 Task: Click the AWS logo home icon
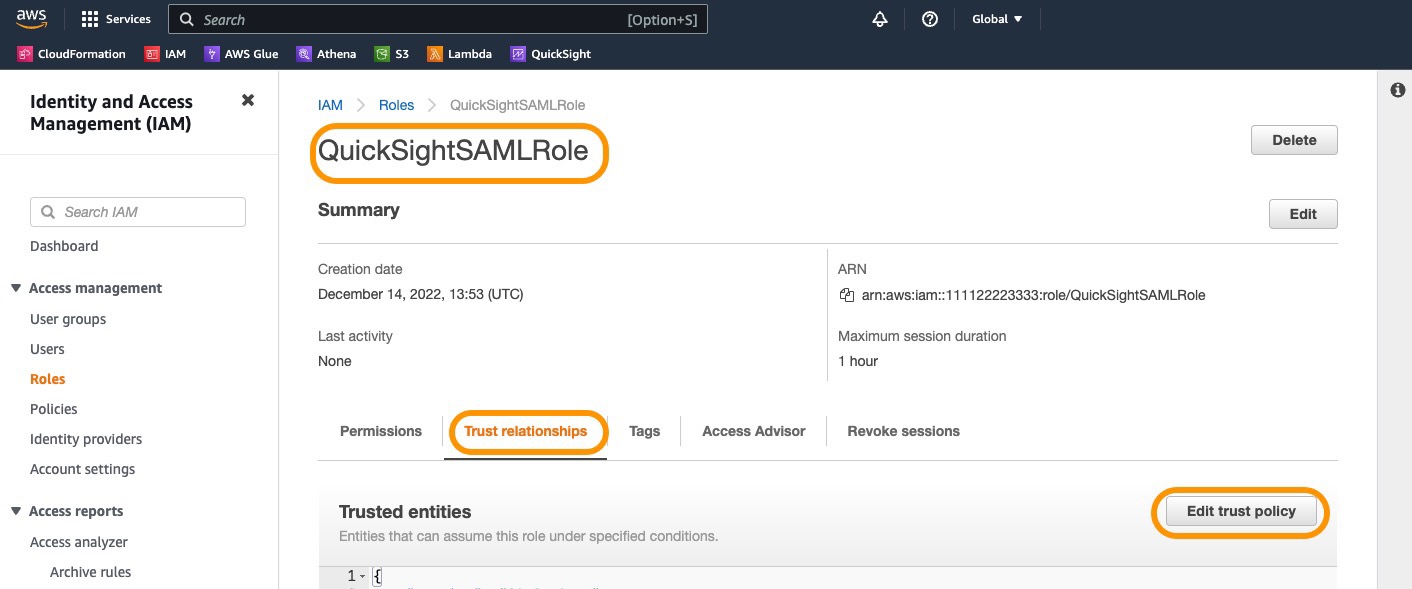pyautogui.click(x=32, y=19)
